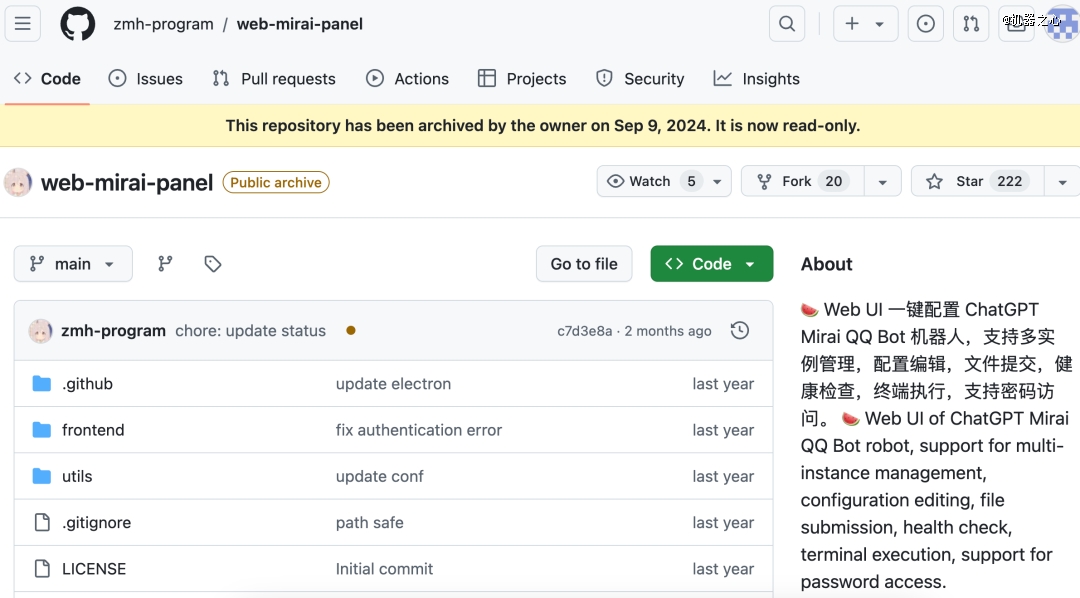Open the LICENSE file
The image size is (1080, 598).
point(94,569)
